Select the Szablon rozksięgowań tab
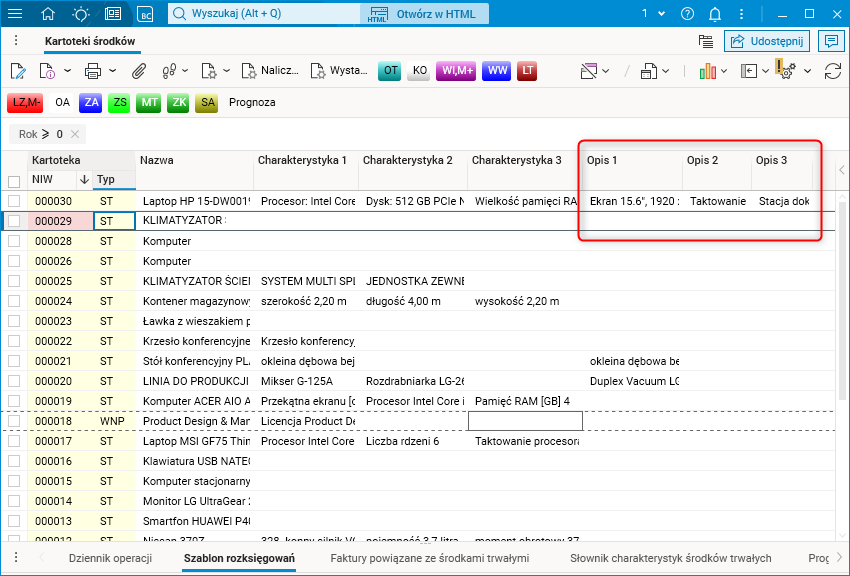Image resolution: width=850 pixels, height=576 pixels. 239,558
